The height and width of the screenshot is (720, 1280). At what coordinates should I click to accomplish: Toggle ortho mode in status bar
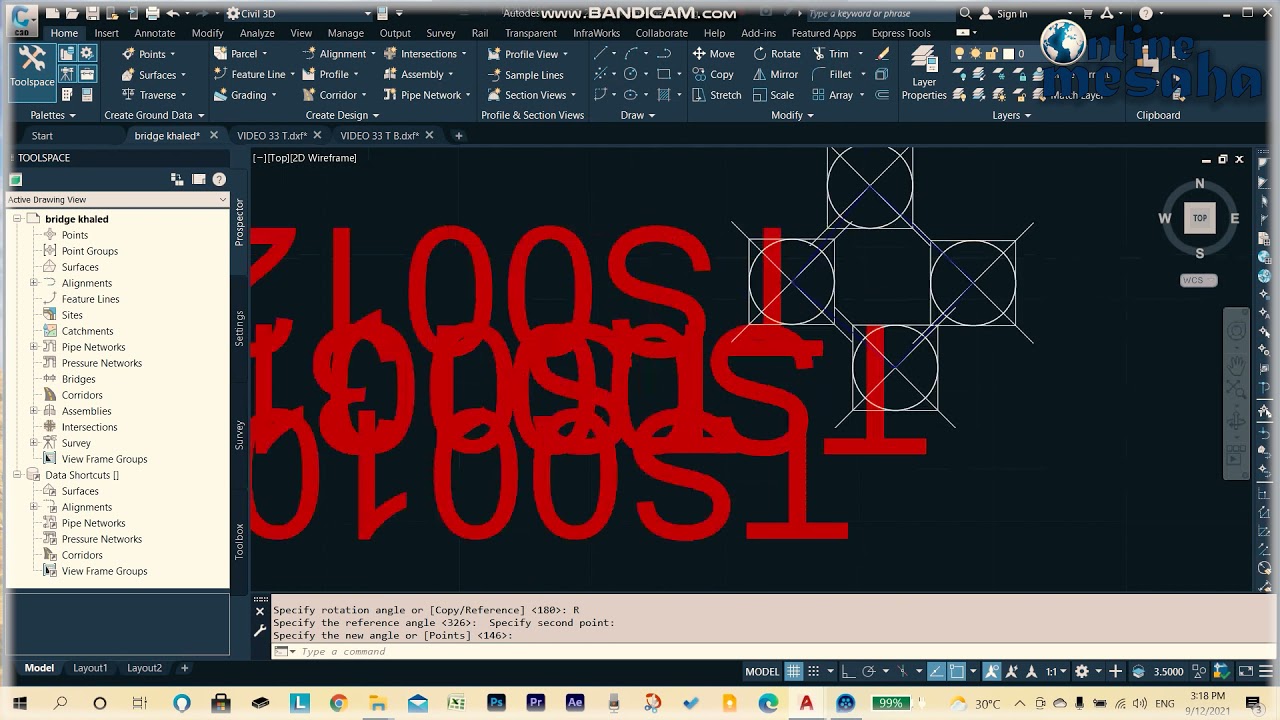click(848, 672)
